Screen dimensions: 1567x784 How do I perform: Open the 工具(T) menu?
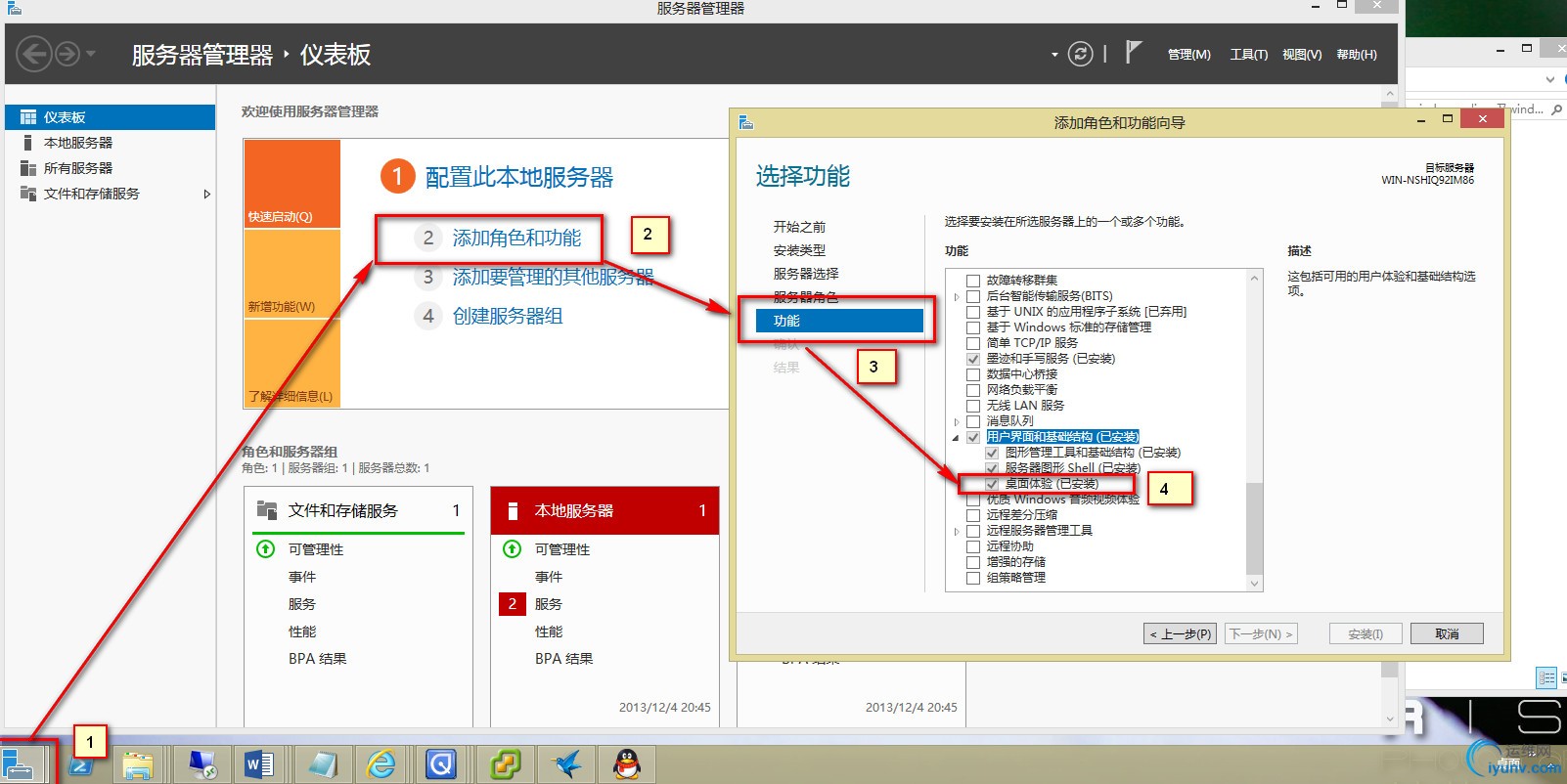1248,55
